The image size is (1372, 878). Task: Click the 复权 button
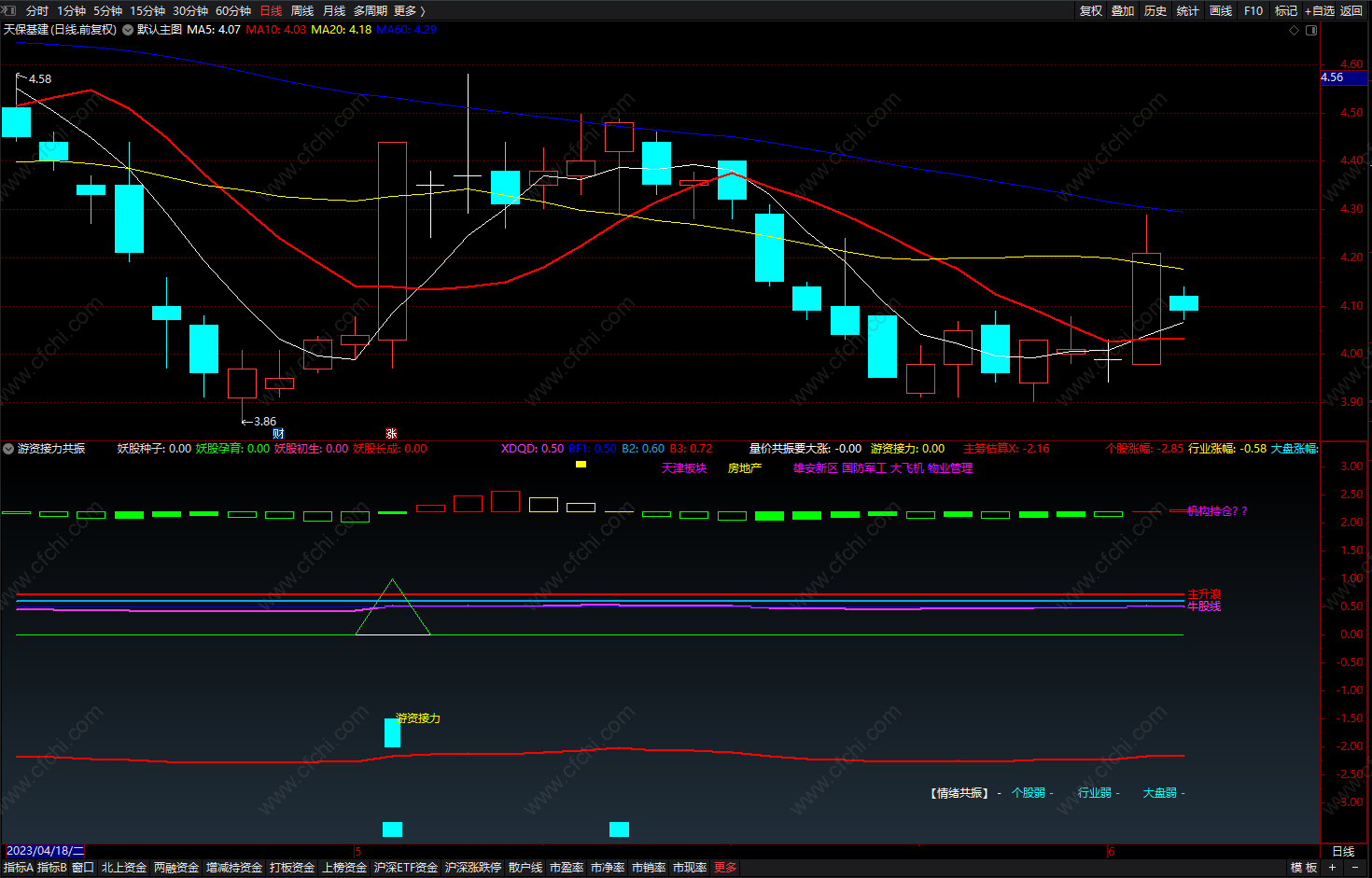tap(1091, 10)
